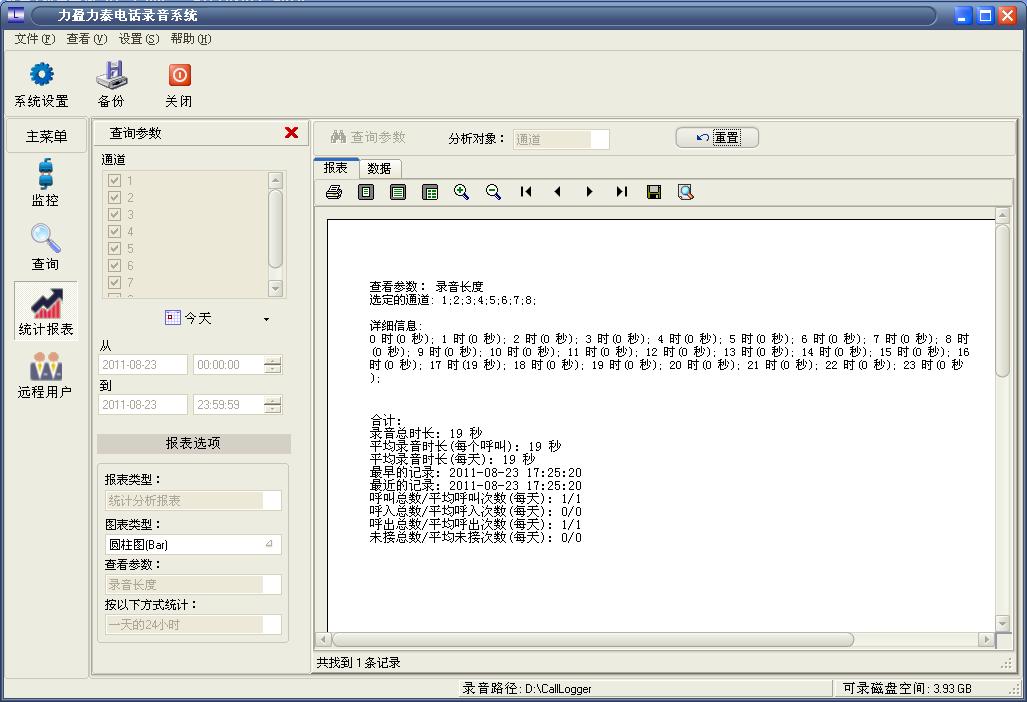Switch to the 数据 tab
The width and height of the screenshot is (1027, 702).
coord(379,168)
